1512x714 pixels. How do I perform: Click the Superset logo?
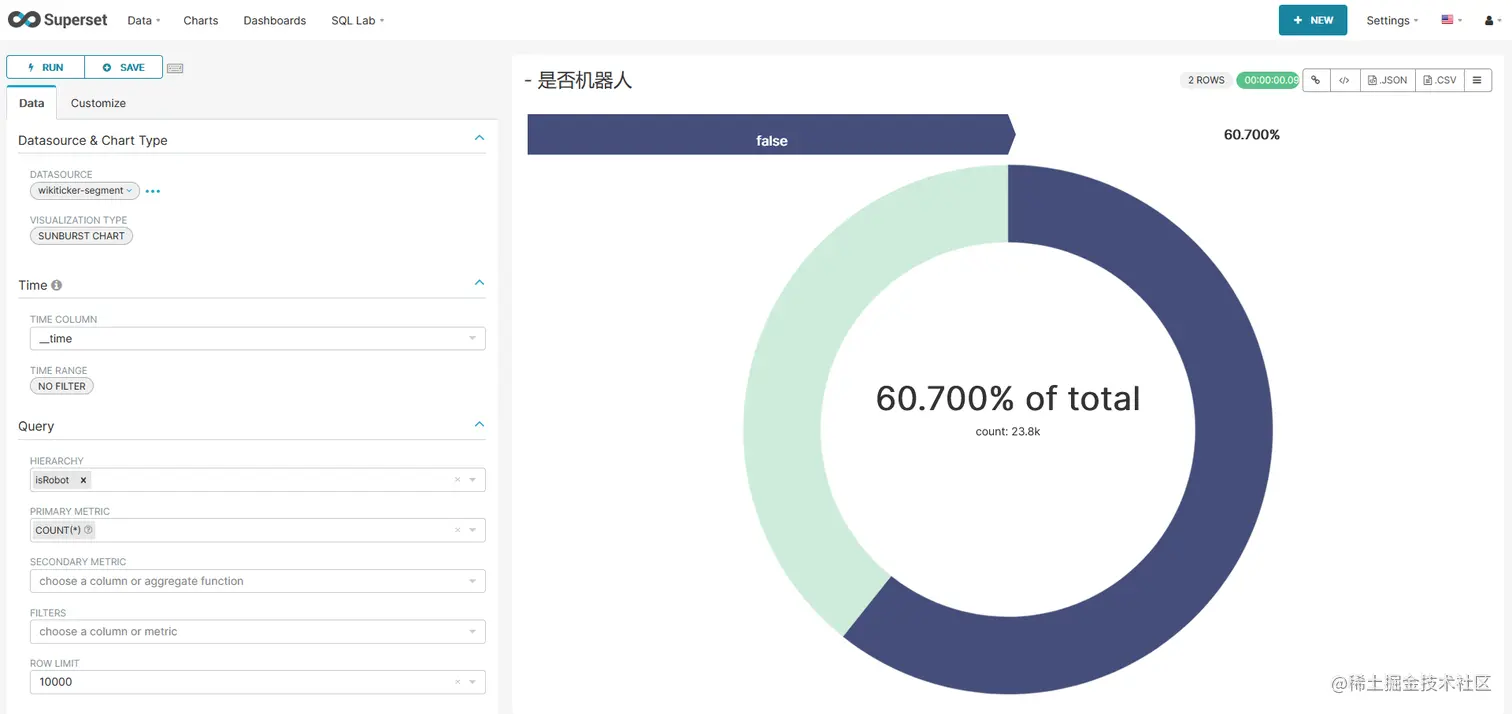tap(56, 20)
